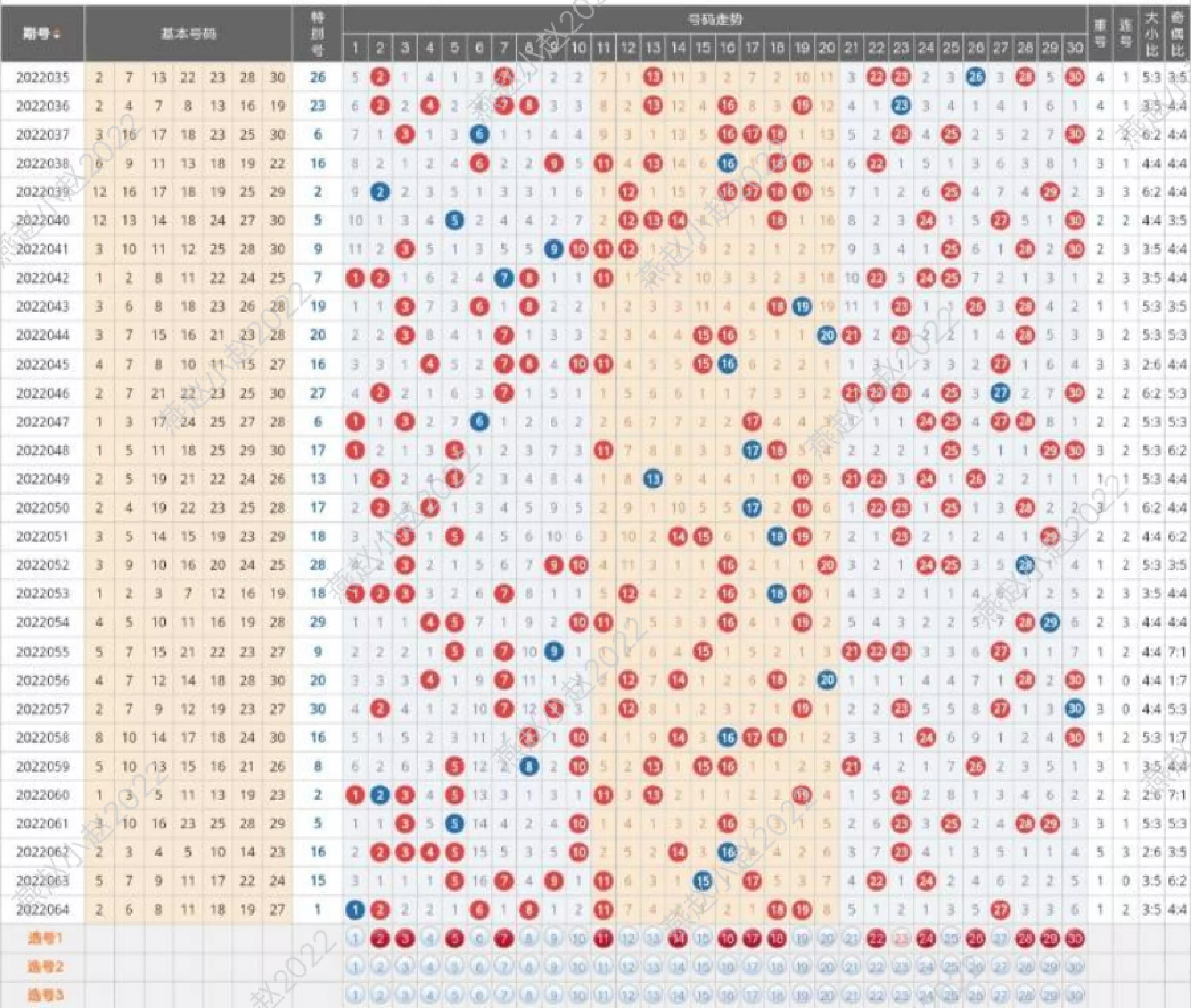This screenshot has height=1008, width=1191.
Task: Click the 连号 column header
Action: pyautogui.click(x=1125, y=33)
